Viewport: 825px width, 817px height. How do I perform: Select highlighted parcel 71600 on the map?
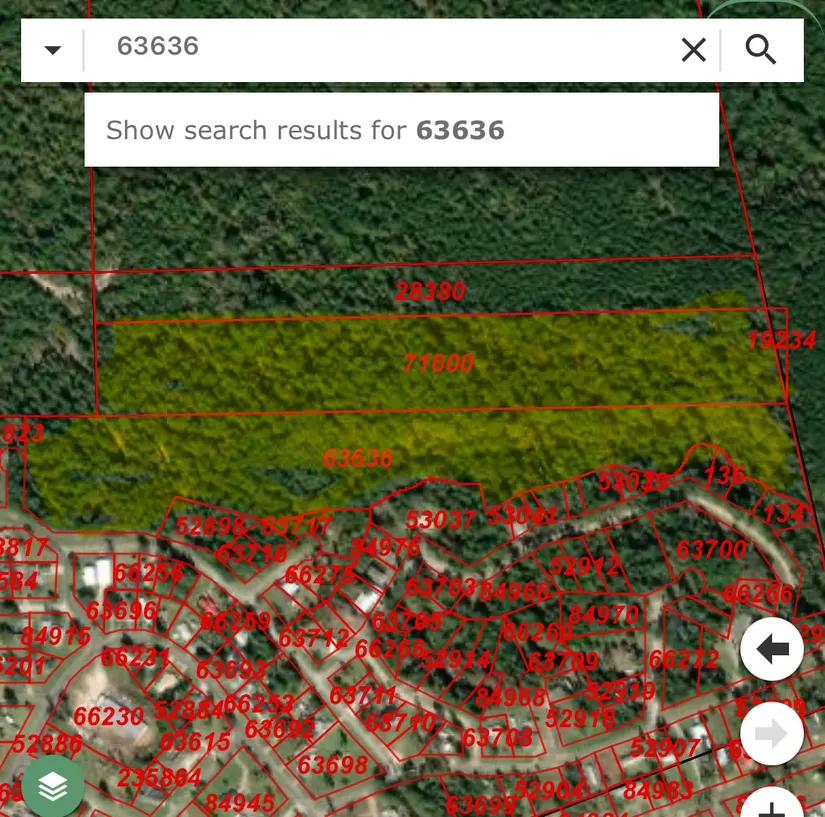click(x=438, y=363)
